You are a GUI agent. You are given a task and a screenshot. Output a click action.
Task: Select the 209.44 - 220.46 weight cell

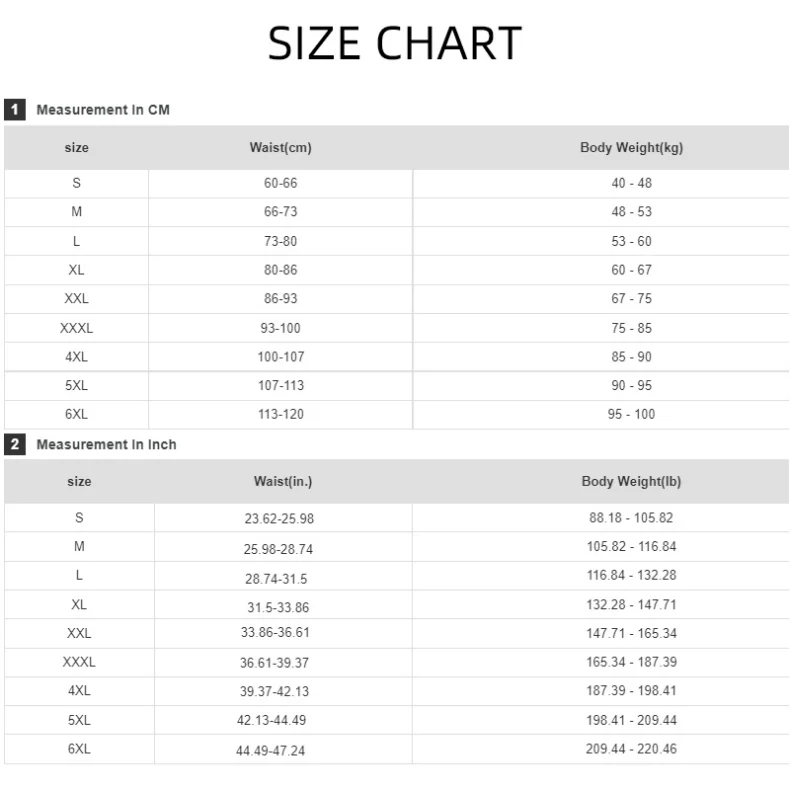point(631,748)
